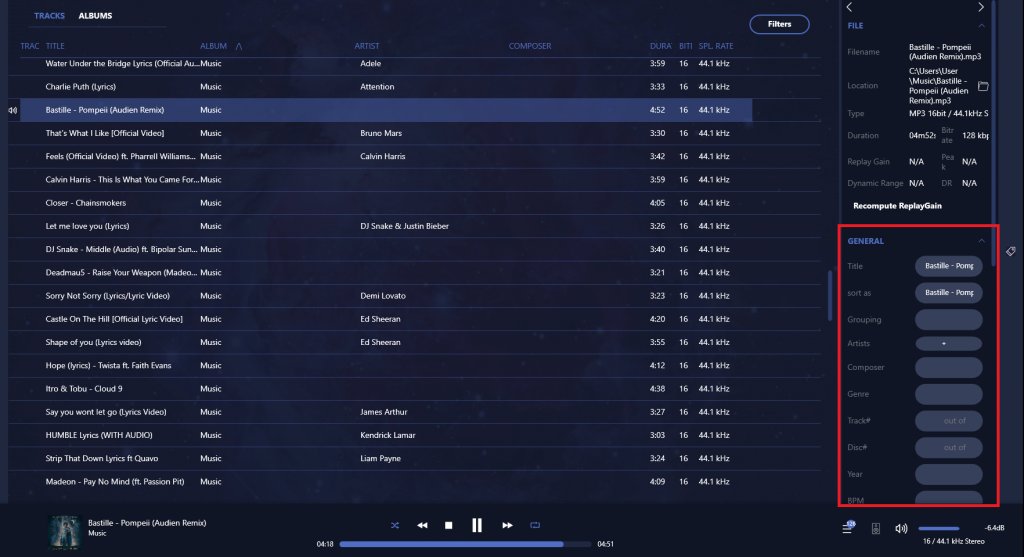Click the track list vertical scrollbar
The image size is (1024, 557).
[x=829, y=295]
